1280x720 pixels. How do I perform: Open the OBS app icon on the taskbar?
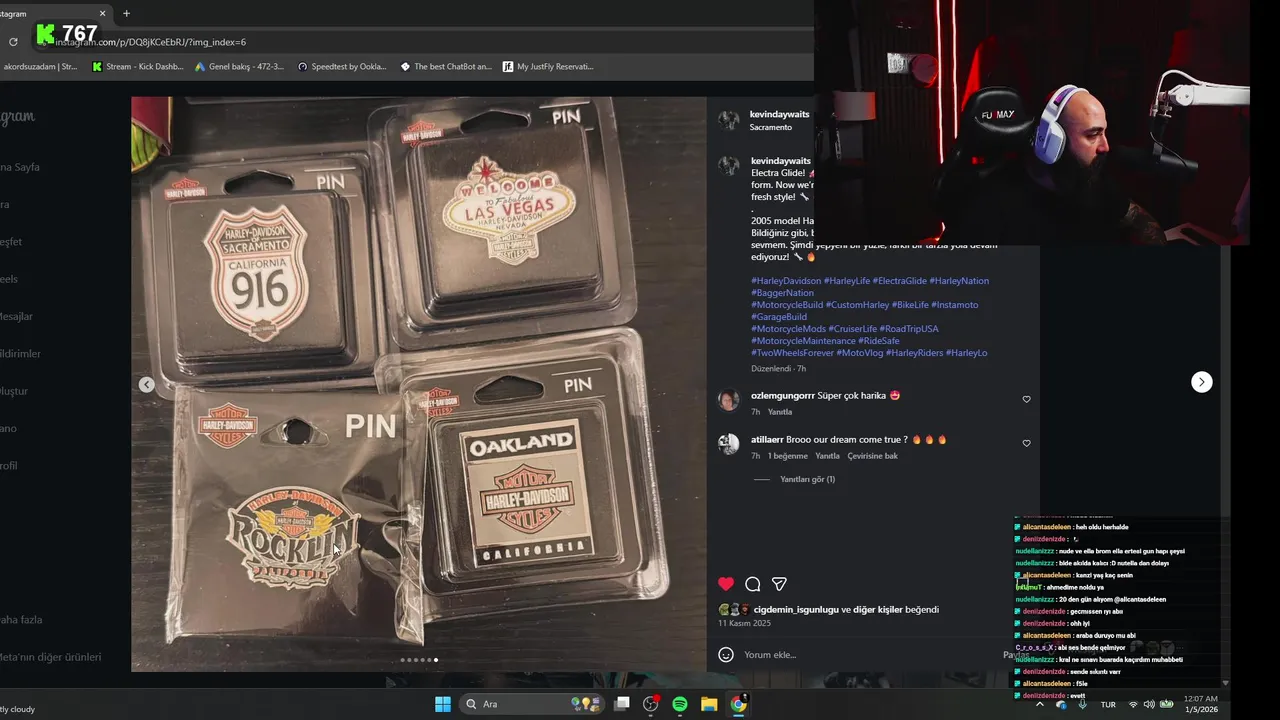(x=651, y=704)
